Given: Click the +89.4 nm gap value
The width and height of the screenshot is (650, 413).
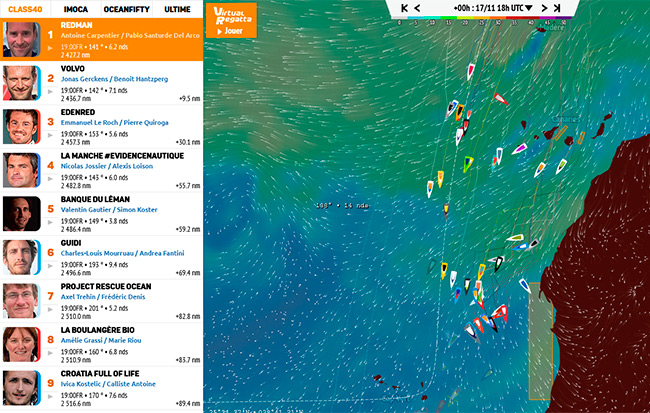Looking at the screenshot, I should click(188, 403).
